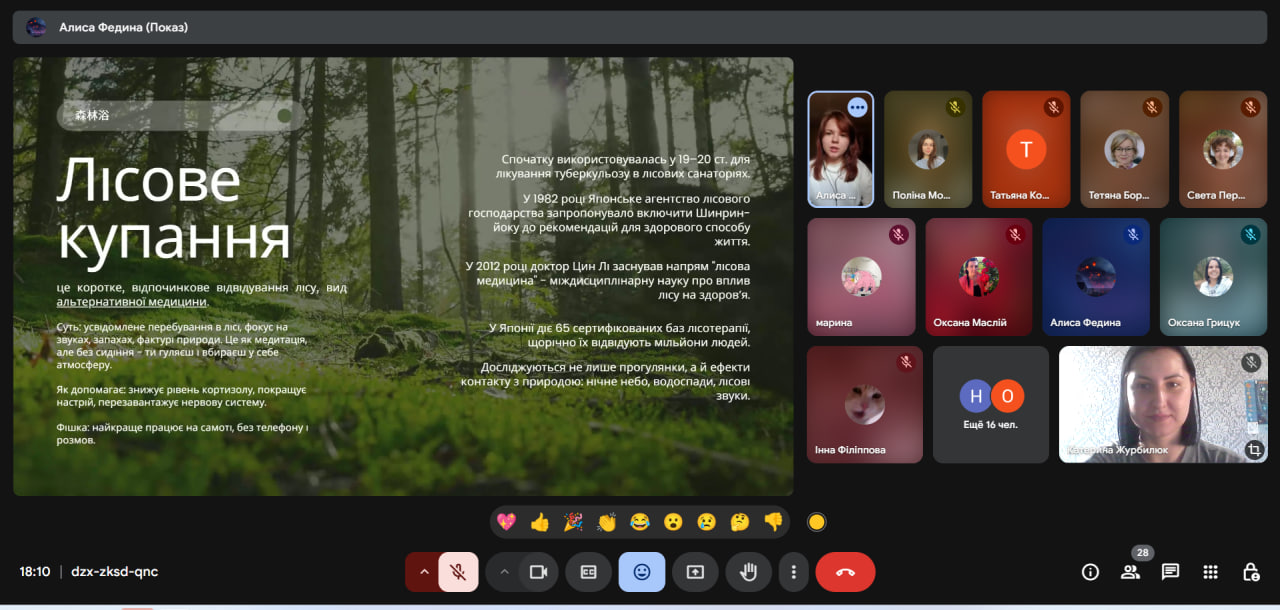Viewport: 1280px width, 610px height.
Task: Open the 'Ещё 16 чел.' tile
Action: [x=991, y=405]
